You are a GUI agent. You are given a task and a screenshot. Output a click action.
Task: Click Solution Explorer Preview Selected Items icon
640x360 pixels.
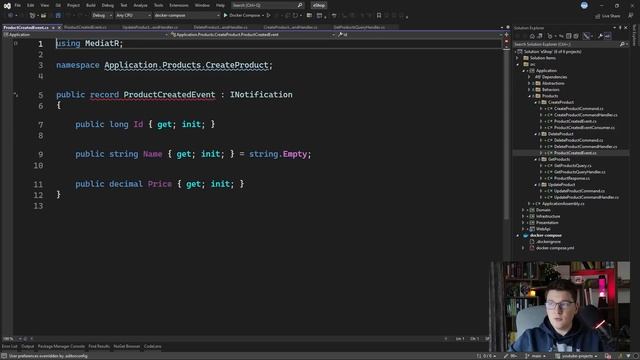[x=608, y=36]
